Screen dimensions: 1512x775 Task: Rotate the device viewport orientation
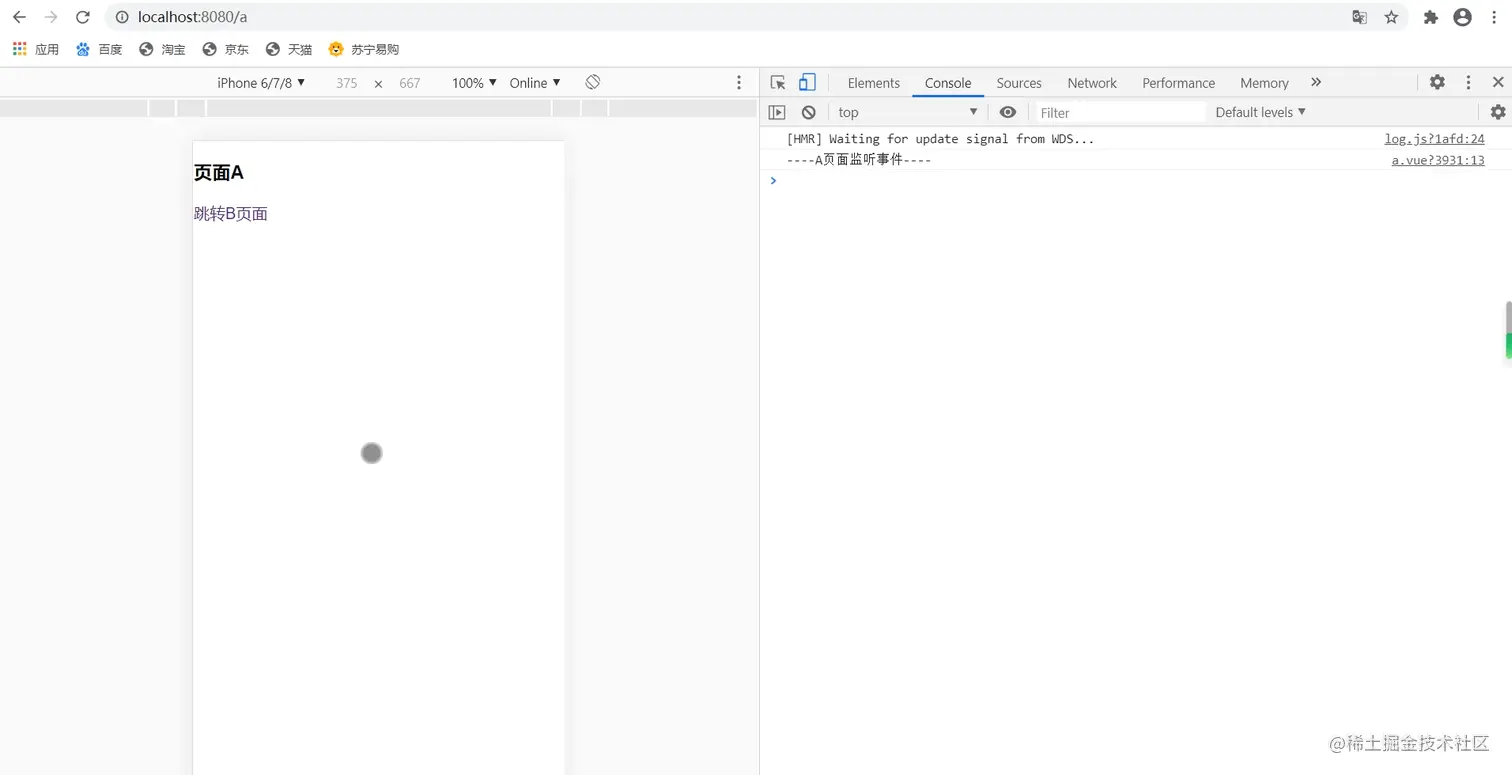[x=593, y=82]
